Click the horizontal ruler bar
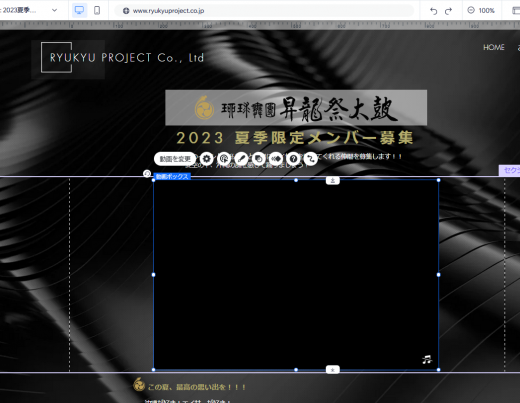 click(x=260, y=25)
